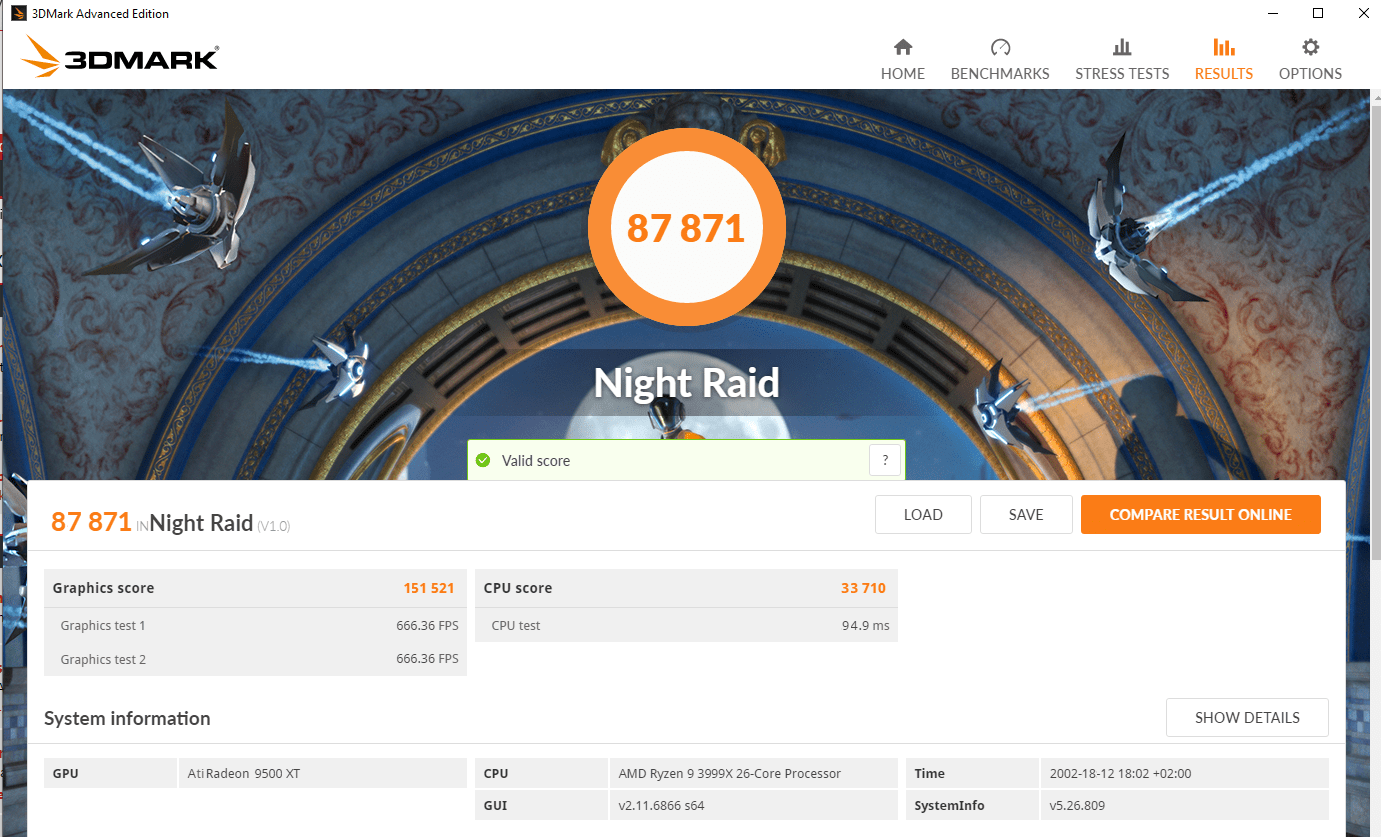Click the 3DMark title bar app icon
Image resolution: width=1381 pixels, height=837 pixels.
pyautogui.click(x=18, y=13)
